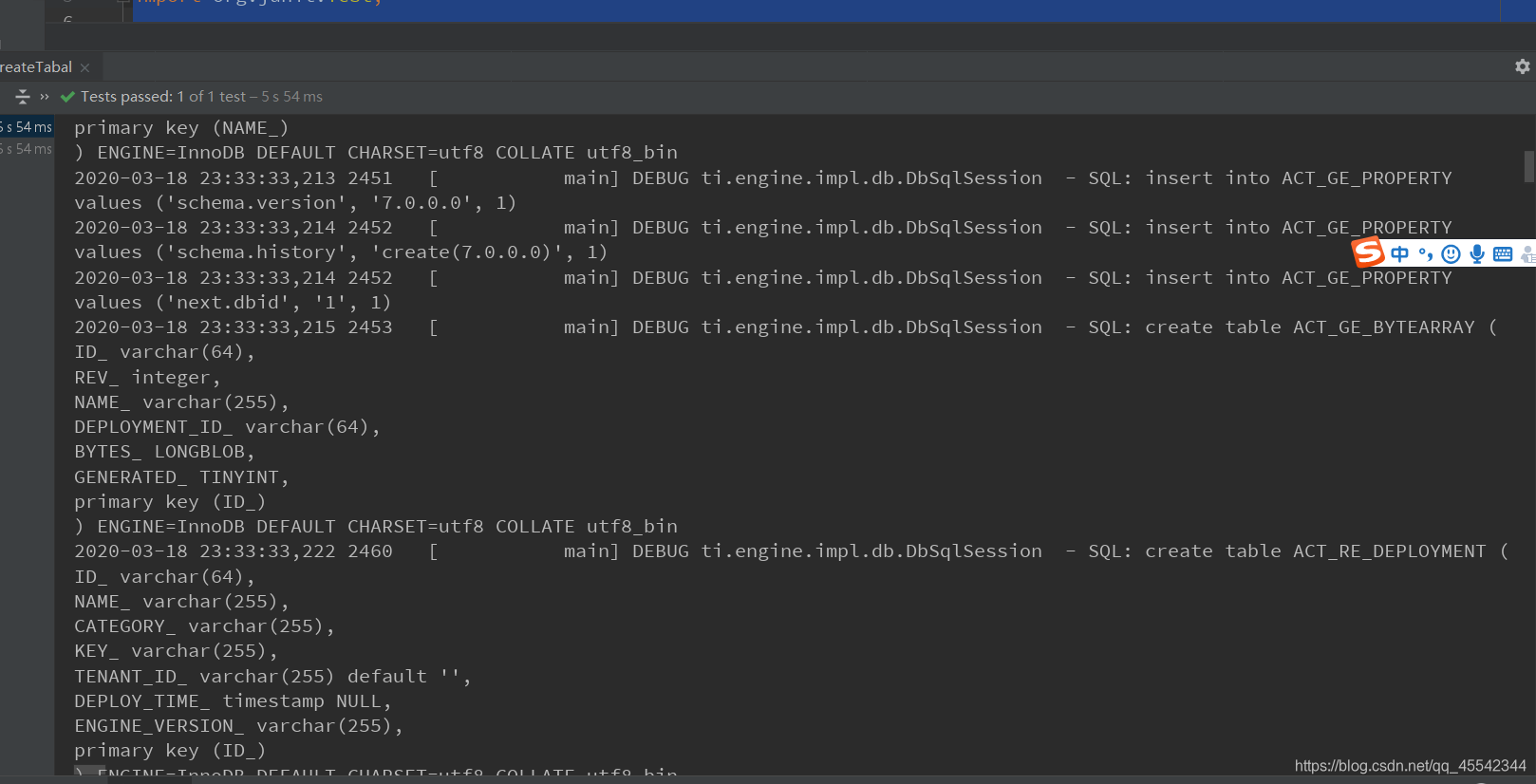Click 'GENERATED_ TINYINT,' line
This screenshot has width=1536, height=784.
point(181,477)
